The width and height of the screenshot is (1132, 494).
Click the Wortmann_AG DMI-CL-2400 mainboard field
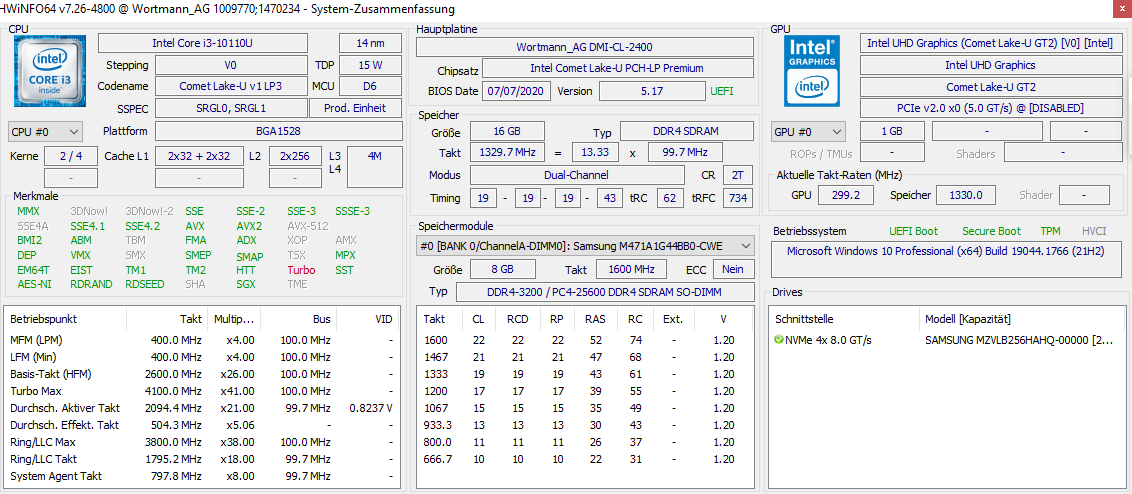click(585, 47)
